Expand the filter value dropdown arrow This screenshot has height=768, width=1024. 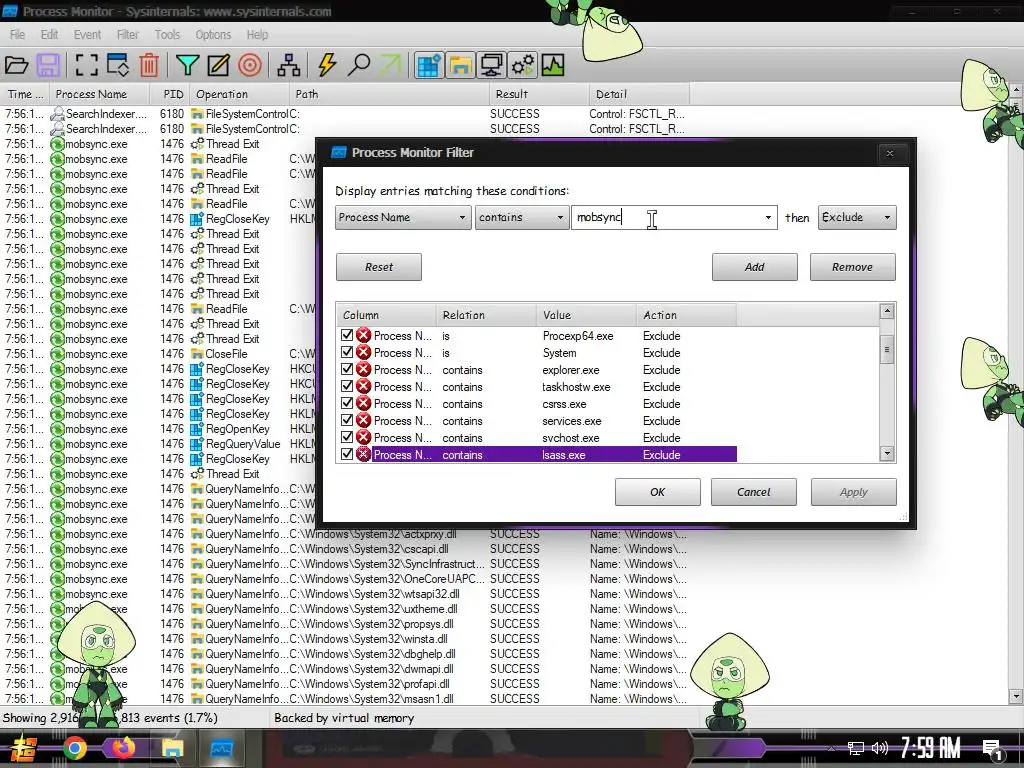coord(768,217)
